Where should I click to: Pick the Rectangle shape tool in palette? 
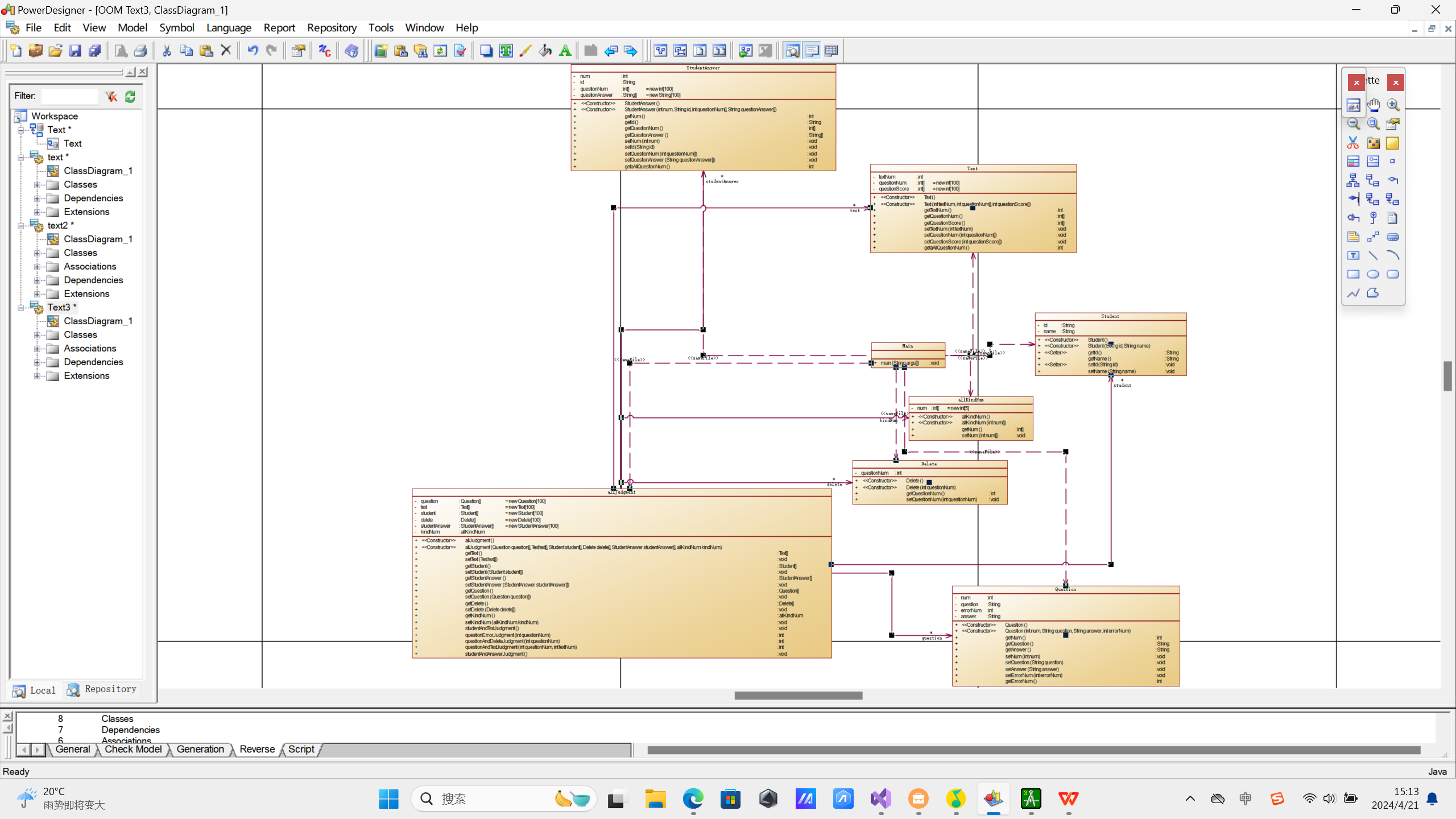click(x=1353, y=274)
